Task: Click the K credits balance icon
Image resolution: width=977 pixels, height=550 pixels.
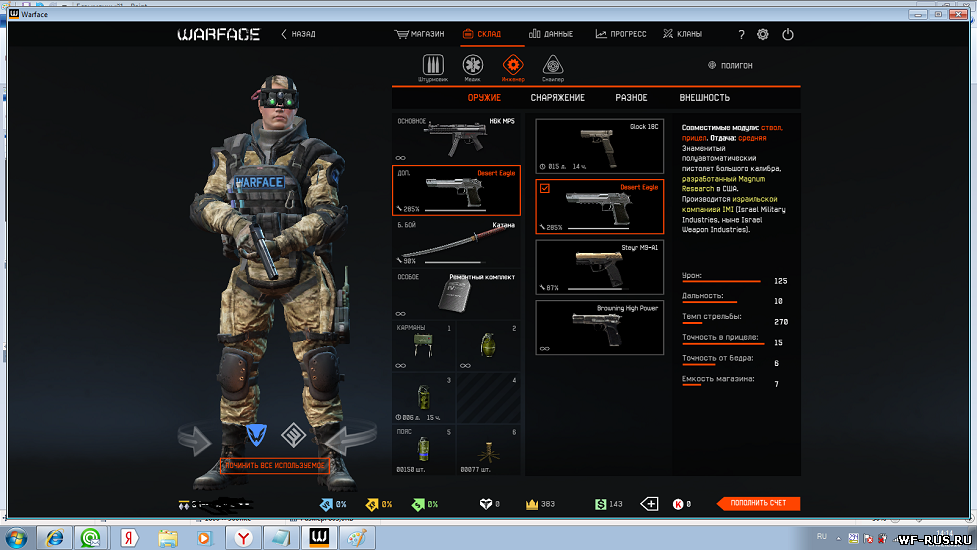Action: point(678,504)
